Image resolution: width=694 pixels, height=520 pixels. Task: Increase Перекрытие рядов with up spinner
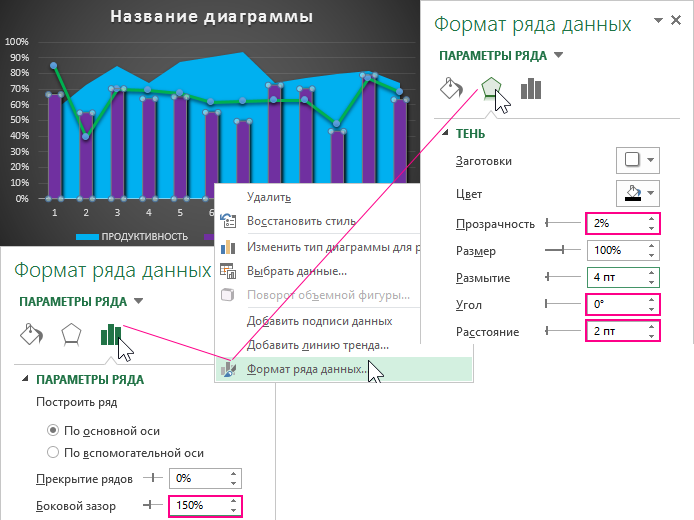coord(233,474)
